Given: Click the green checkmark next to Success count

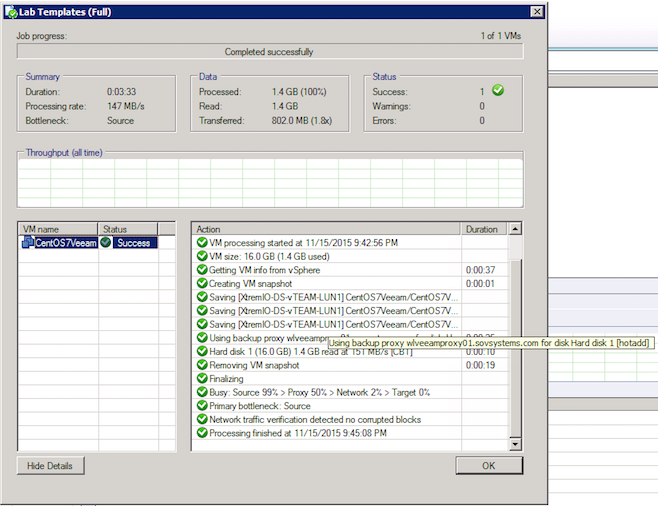Looking at the screenshot, I should pos(497,91).
